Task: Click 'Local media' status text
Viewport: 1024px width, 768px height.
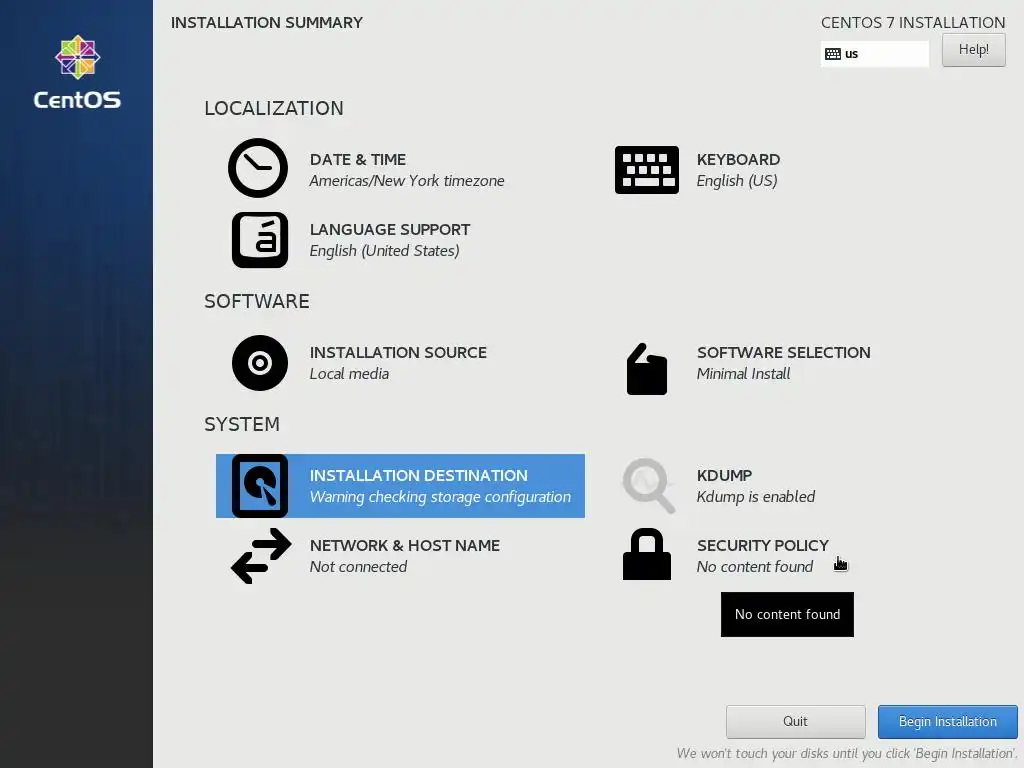Action: click(349, 374)
